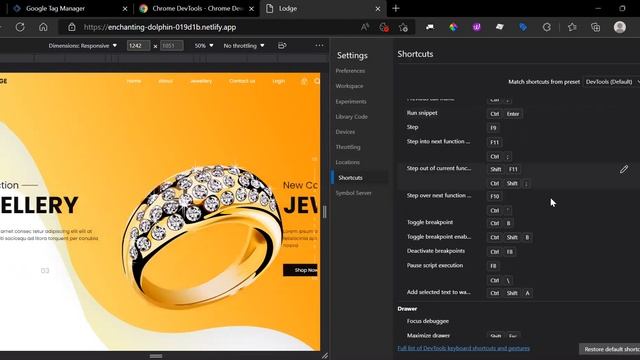Close the Google Tag Manager tab
This screenshot has height=360, width=640.
click(x=125, y=9)
